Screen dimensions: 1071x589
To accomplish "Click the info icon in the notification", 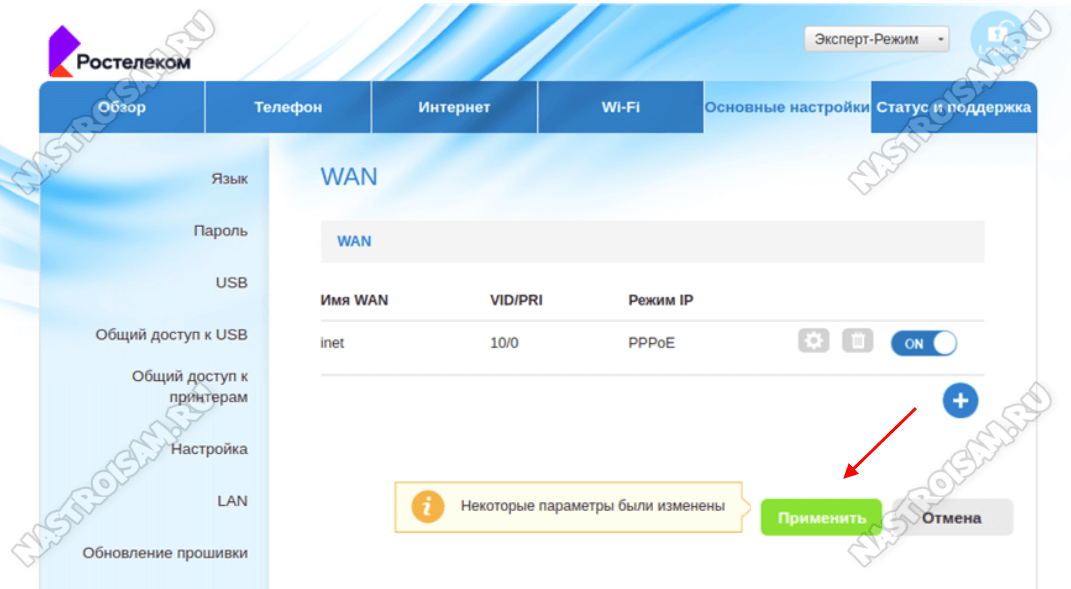I will pyautogui.click(x=427, y=507).
